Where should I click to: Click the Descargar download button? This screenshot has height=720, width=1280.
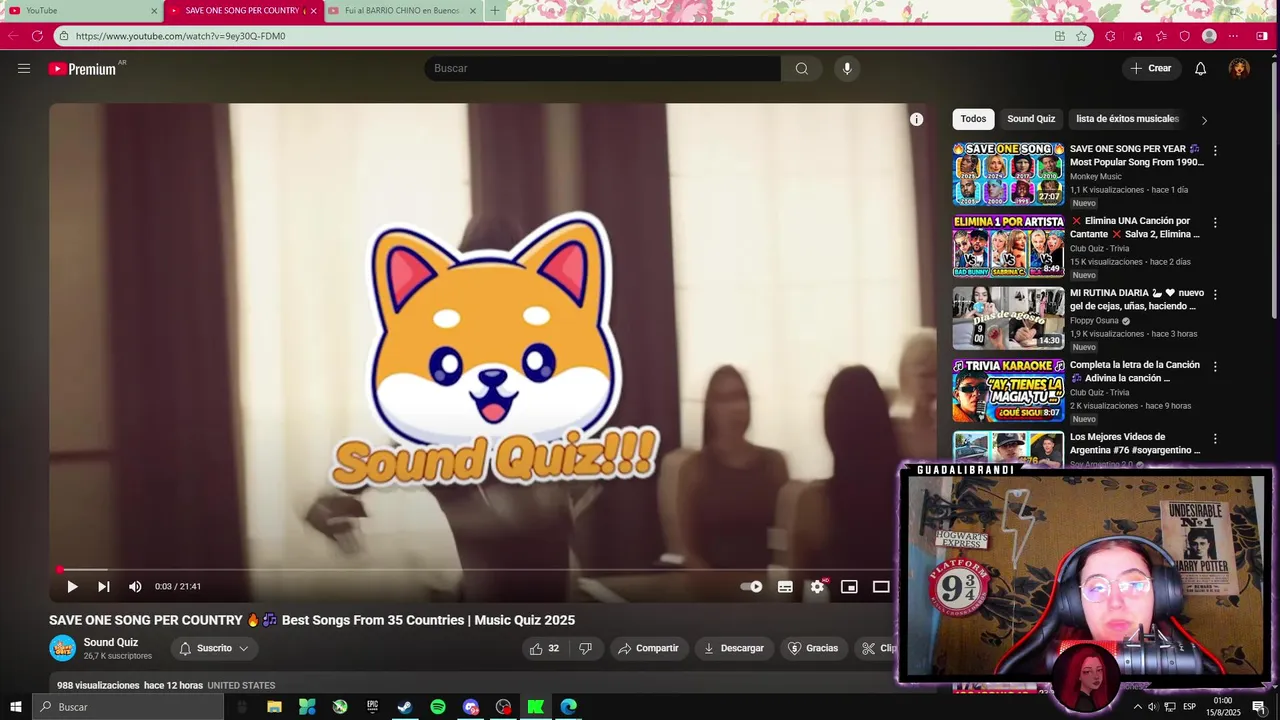pyautogui.click(x=734, y=648)
